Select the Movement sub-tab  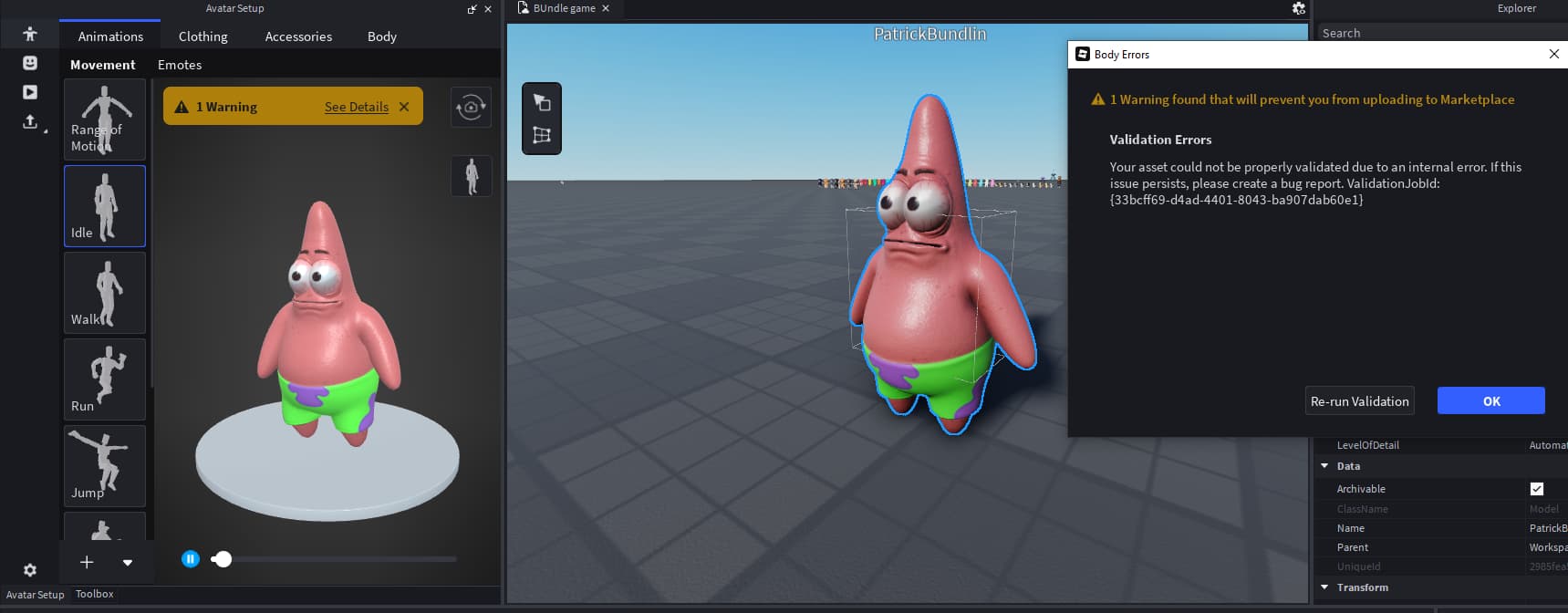click(103, 65)
